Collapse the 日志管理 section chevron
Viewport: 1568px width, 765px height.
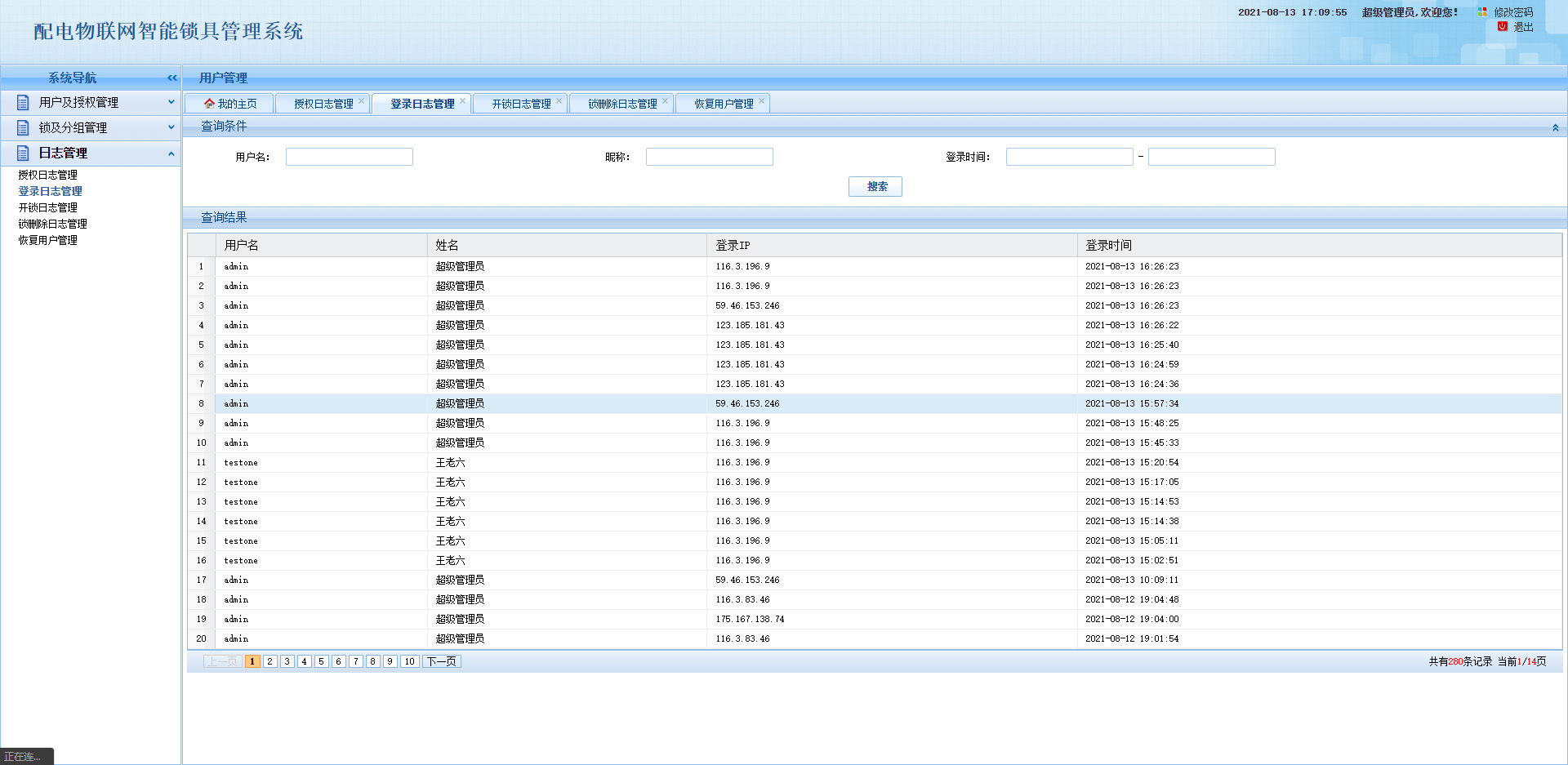pos(171,153)
